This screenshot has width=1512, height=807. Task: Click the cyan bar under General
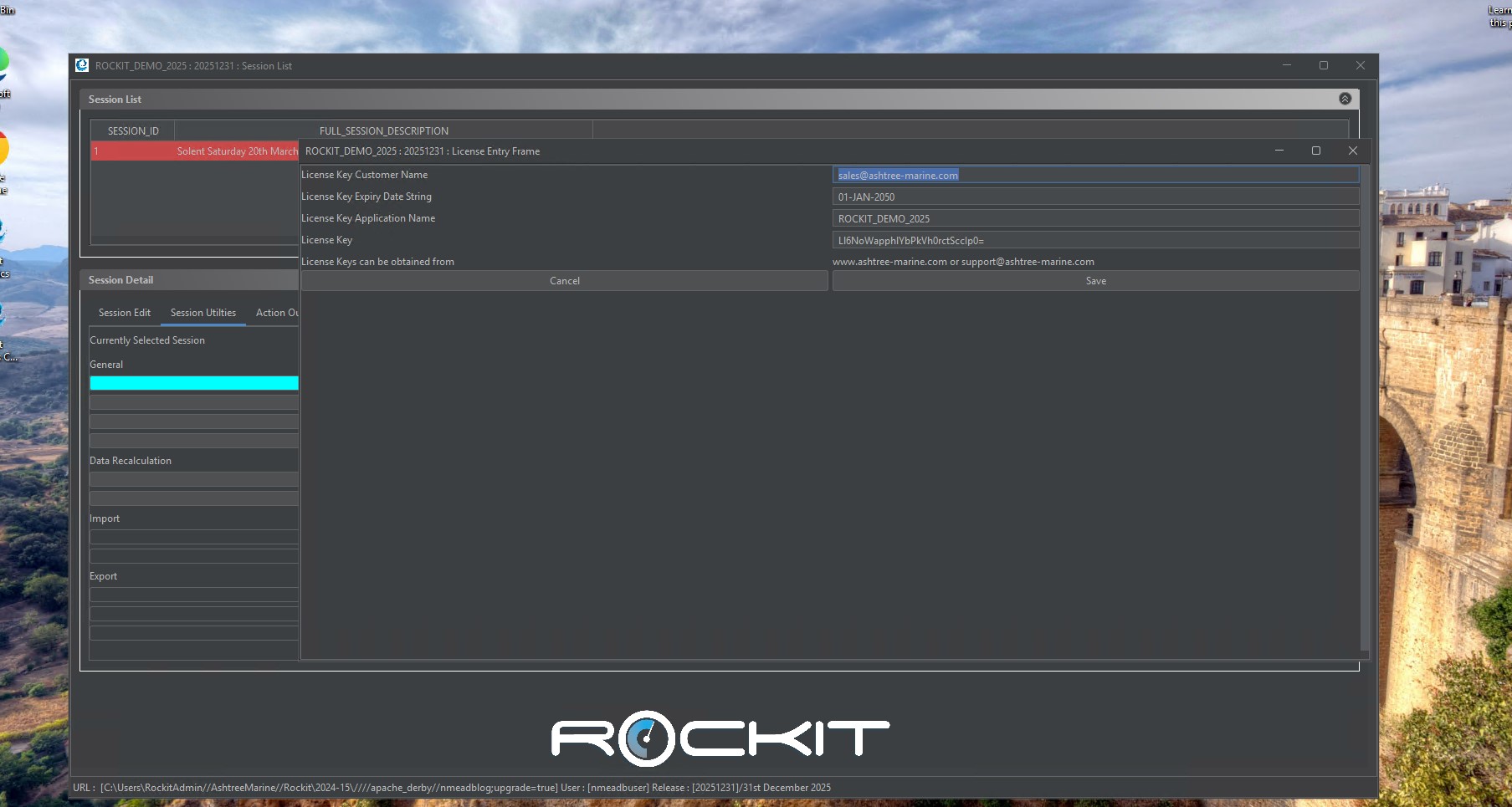pyautogui.click(x=194, y=383)
